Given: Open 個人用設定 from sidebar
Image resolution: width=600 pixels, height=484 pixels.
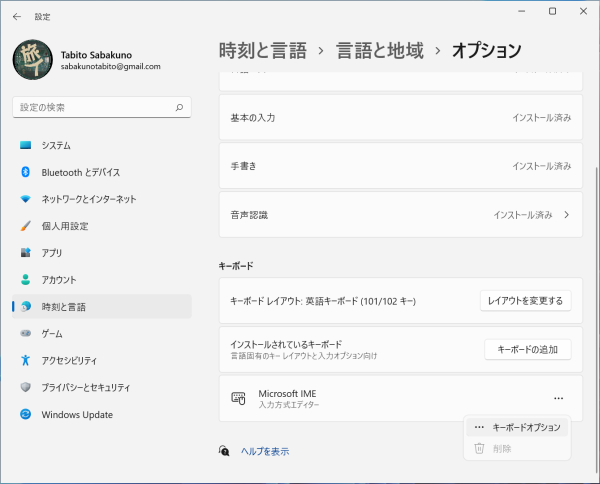Looking at the screenshot, I should [102, 226].
